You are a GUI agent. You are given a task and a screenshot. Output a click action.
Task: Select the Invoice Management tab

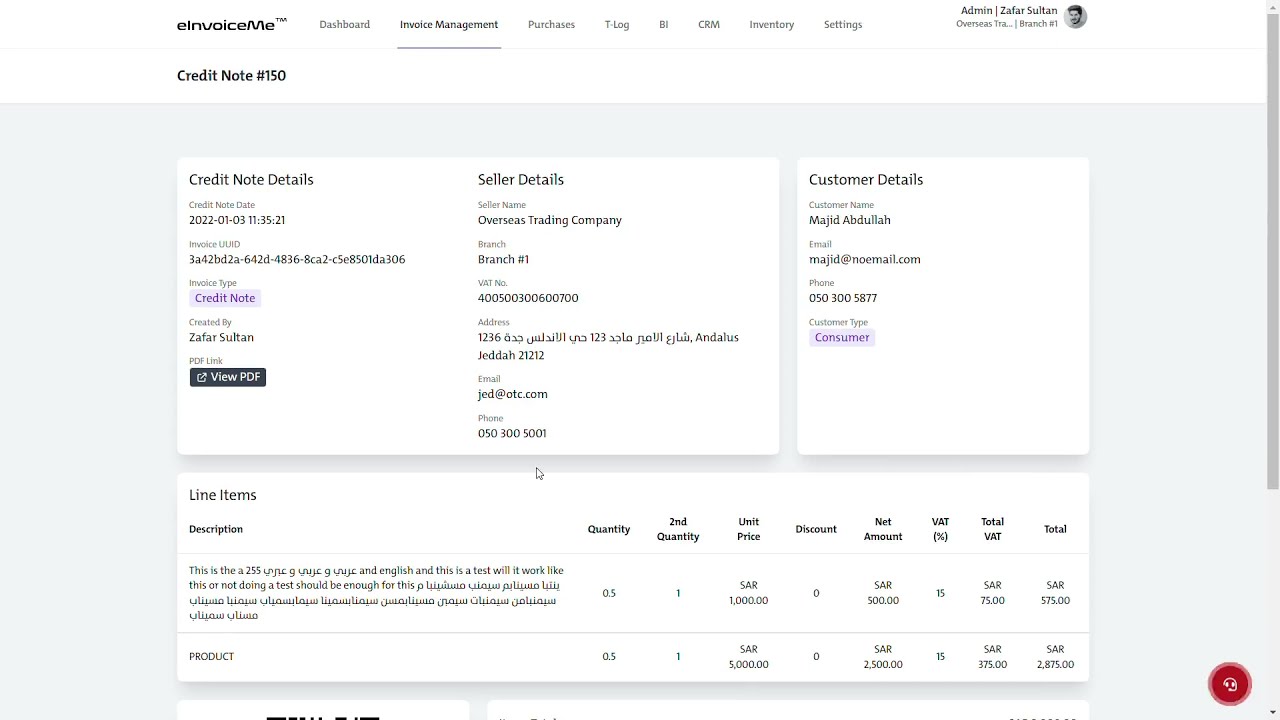(x=448, y=24)
